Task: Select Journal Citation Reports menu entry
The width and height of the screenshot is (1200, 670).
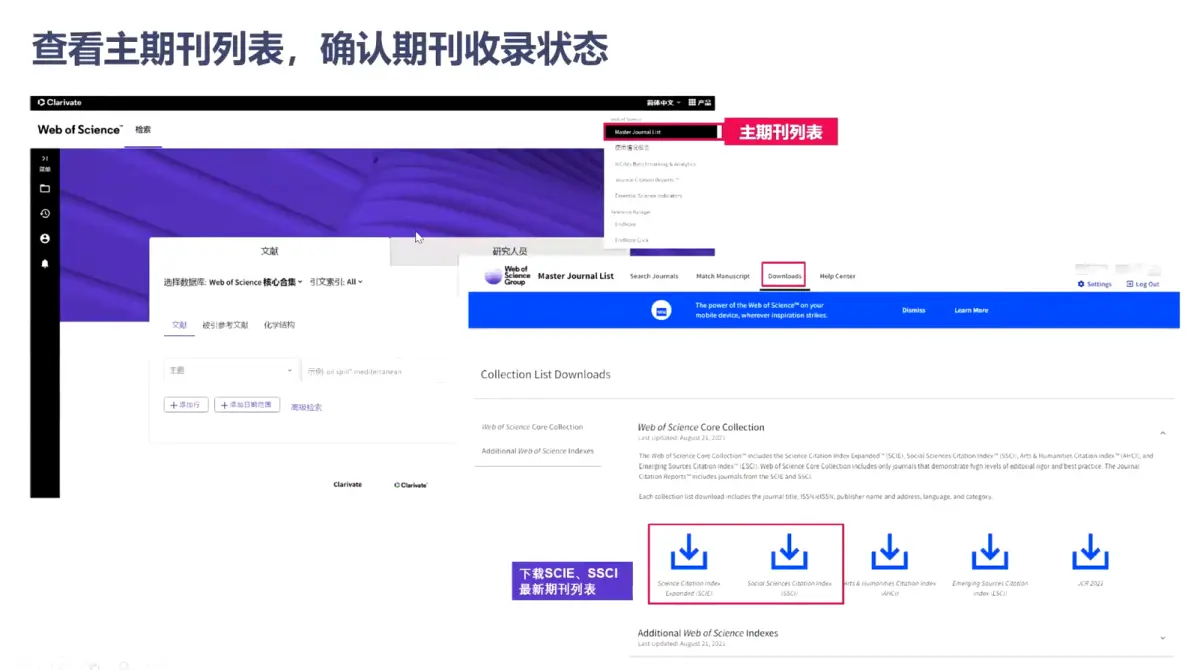Action: [x=647, y=180]
